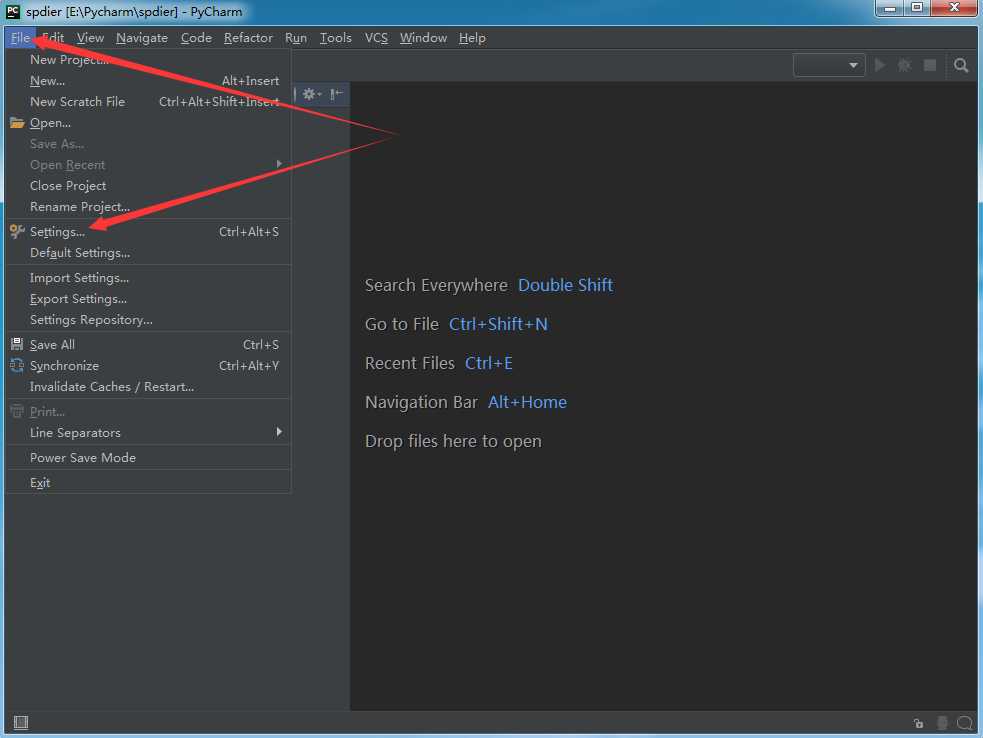Screen dimensions: 983x738
Task: Click the event log bubble icon
Action: [x=964, y=723]
